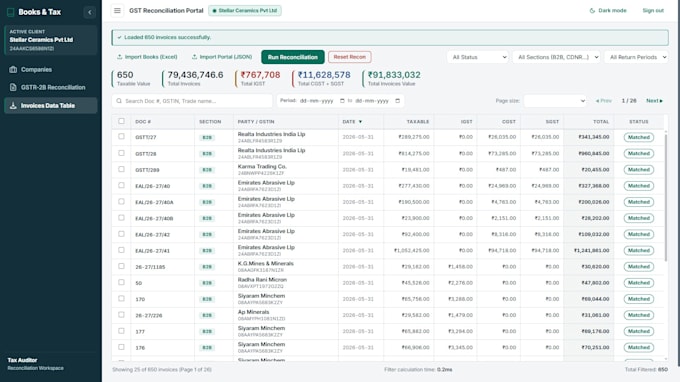Image resolution: width=680 pixels, height=382 pixels.
Task: Click the ₹91,833,032 total invoices value
Action: pos(394,75)
